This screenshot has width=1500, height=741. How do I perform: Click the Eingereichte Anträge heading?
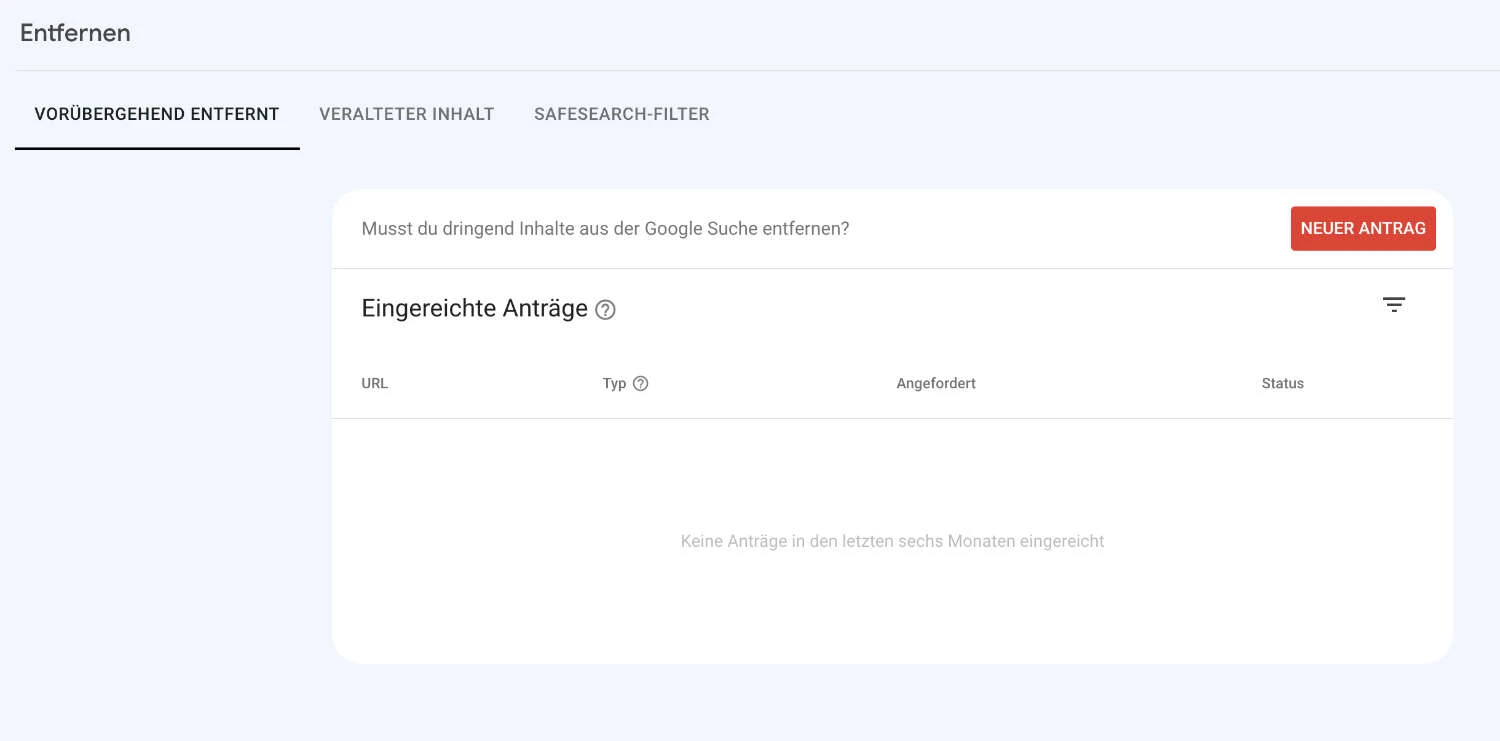tap(475, 309)
